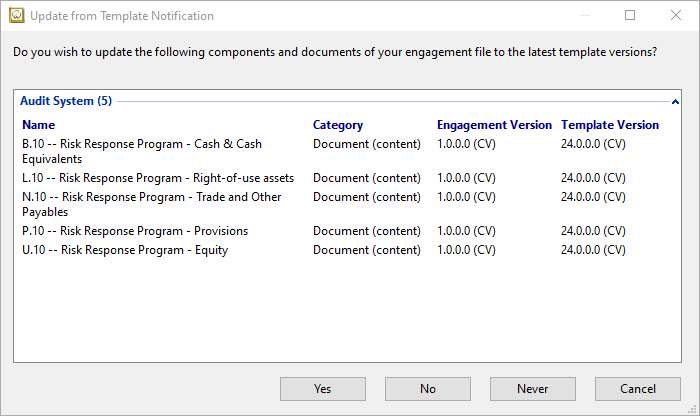Click the No button

point(428,389)
